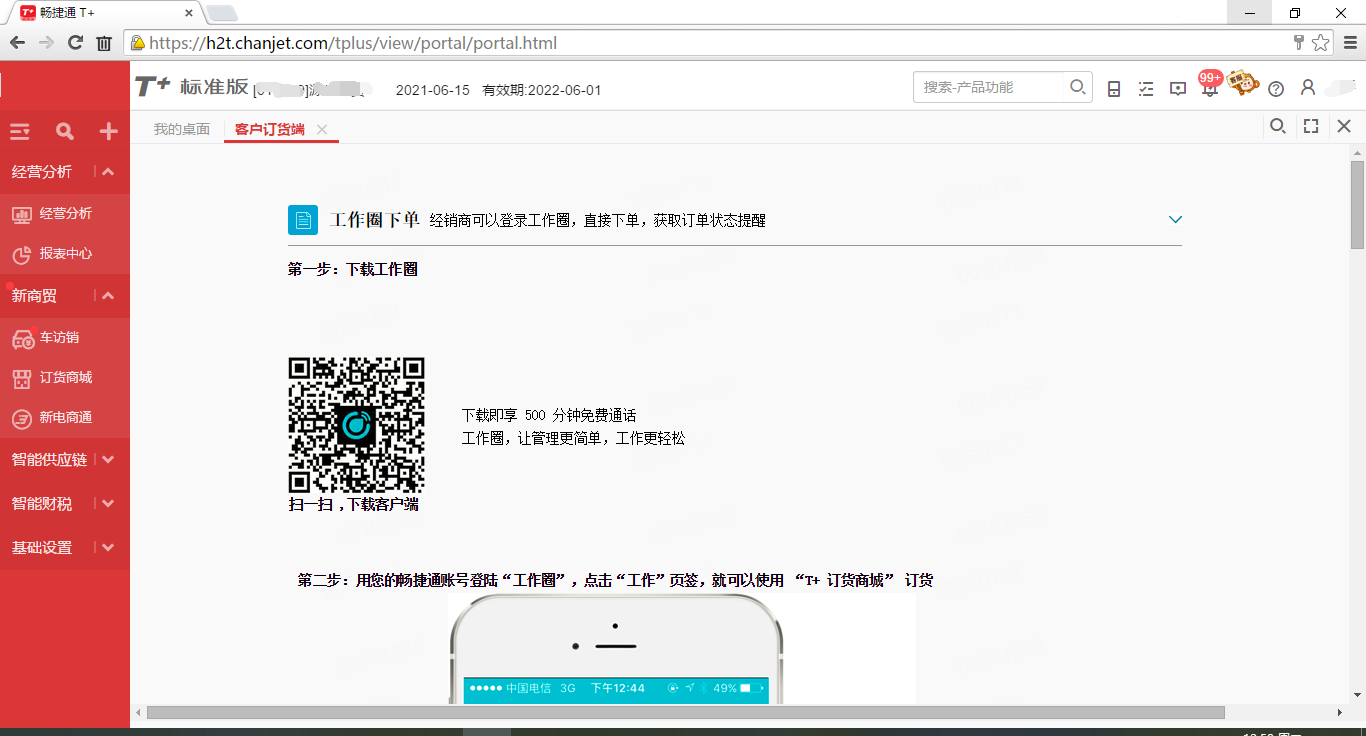
Task: Close all tabs X icon in tab bar
Action: tap(1344, 126)
